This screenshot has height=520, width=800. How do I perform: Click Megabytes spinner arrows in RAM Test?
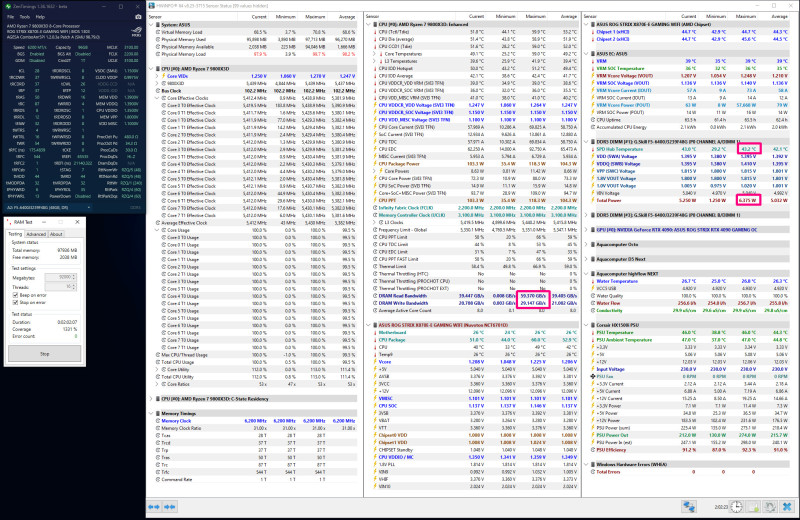click(74, 278)
